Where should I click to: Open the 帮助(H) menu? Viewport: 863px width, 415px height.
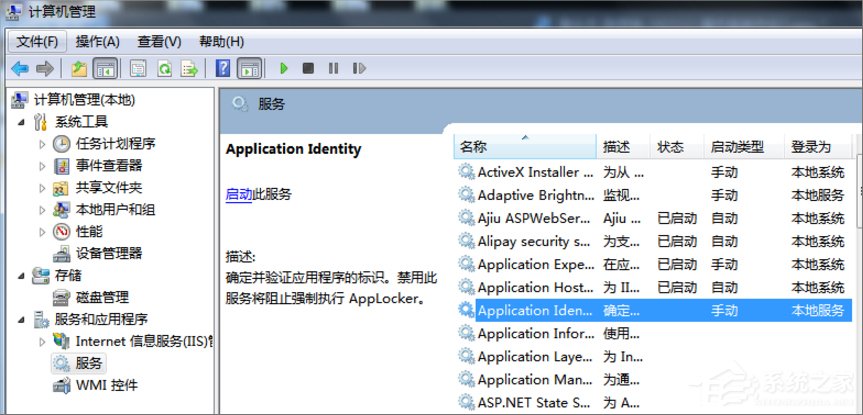221,41
